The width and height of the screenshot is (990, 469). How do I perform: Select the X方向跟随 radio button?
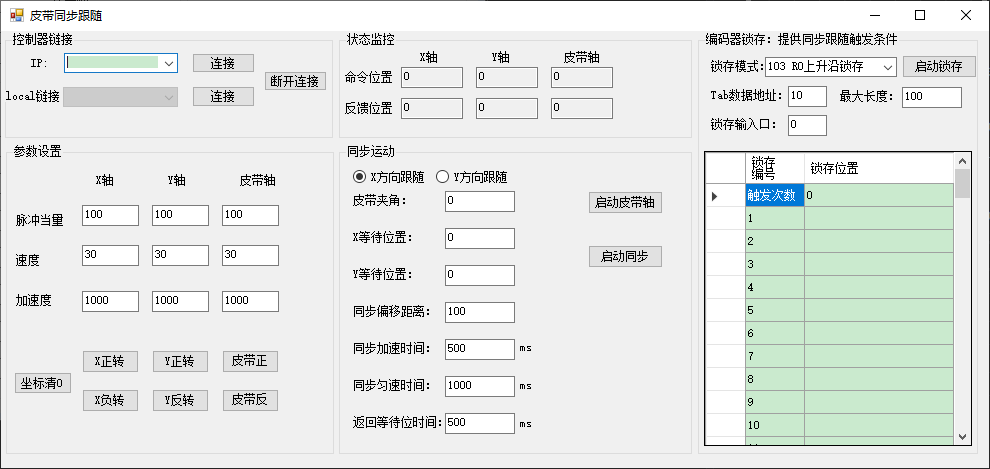coord(360,177)
